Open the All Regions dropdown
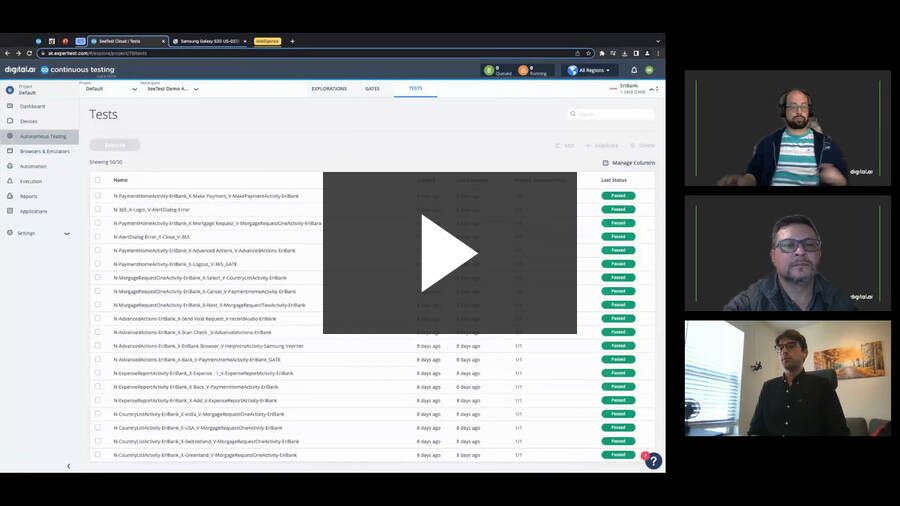900x506 pixels. pyautogui.click(x=589, y=70)
